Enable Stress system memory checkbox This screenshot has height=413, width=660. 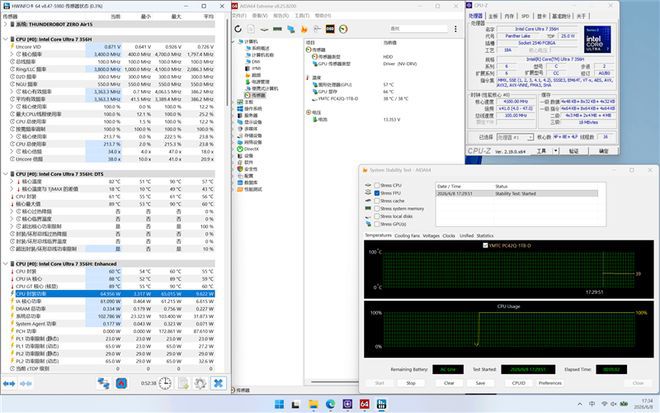pyautogui.click(x=377, y=209)
